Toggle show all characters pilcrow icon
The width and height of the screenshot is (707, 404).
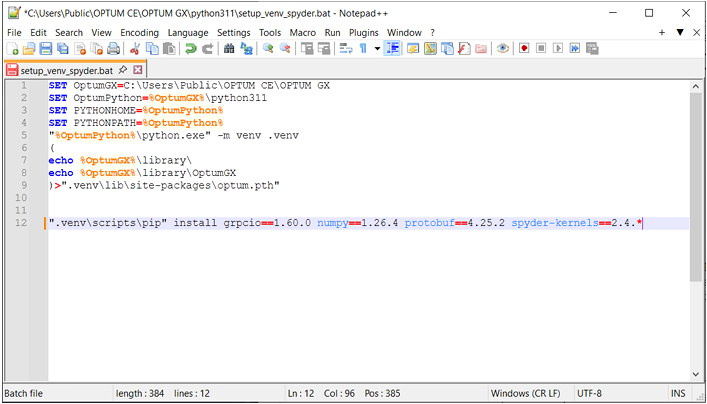coord(363,48)
